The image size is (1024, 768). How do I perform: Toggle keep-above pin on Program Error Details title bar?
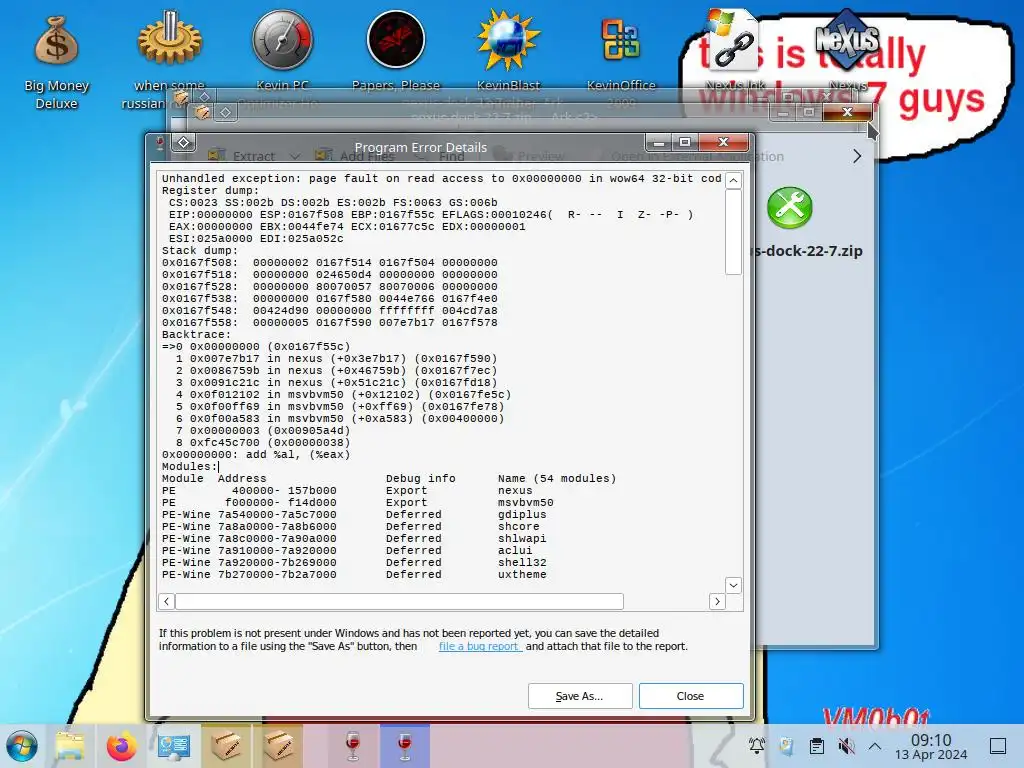pyautogui.click(x=184, y=142)
